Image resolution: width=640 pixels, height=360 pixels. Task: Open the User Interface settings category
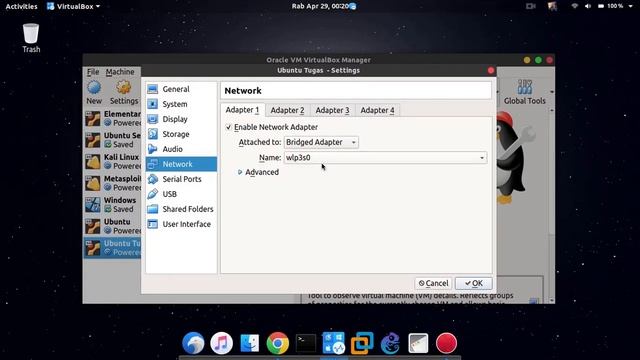tap(181, 224)
